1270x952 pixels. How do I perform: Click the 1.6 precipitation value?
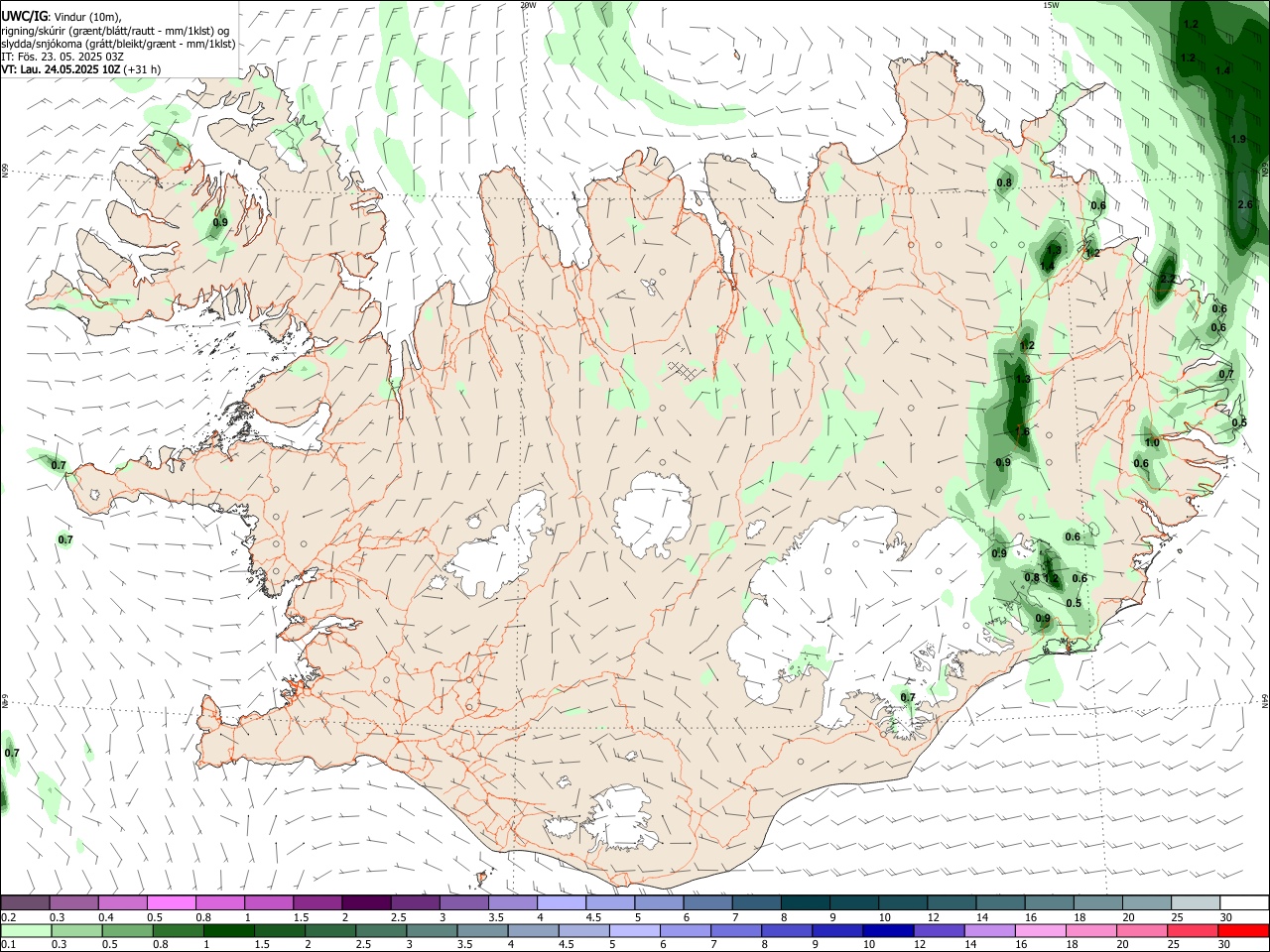coord(1022,431)
